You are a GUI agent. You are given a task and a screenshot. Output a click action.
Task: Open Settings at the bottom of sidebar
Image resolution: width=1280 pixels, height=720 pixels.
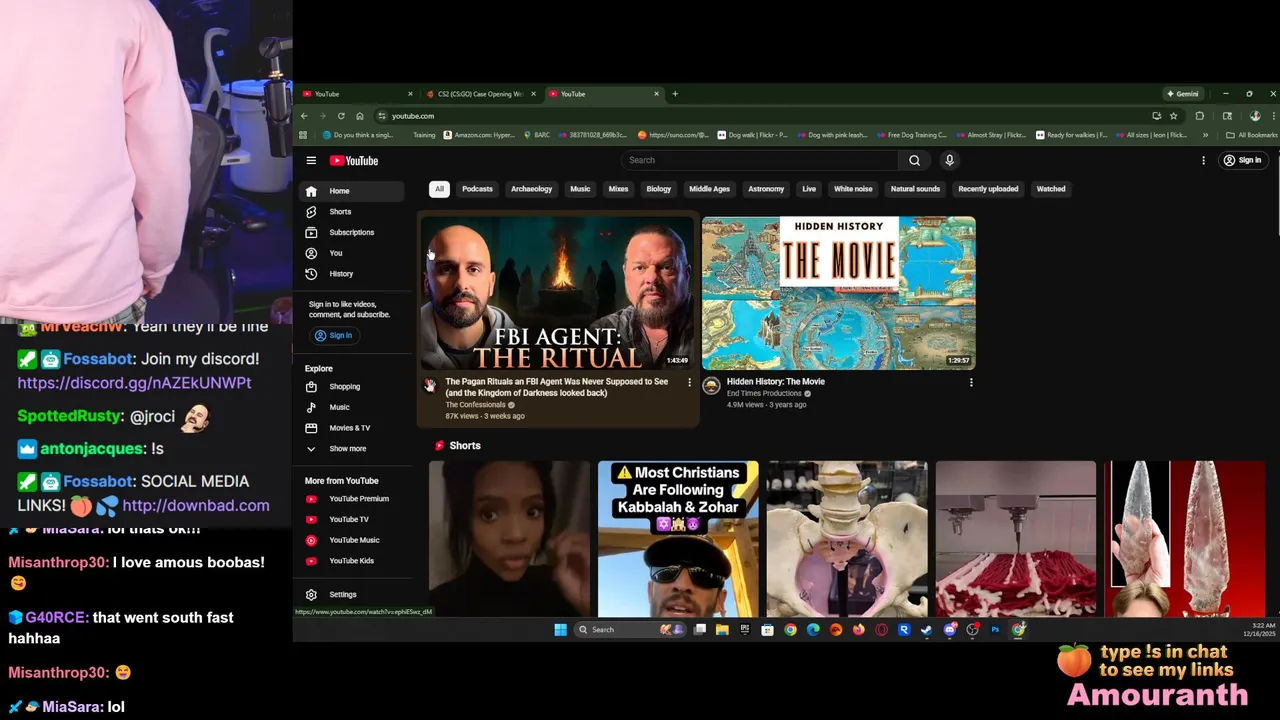(351, 594)
